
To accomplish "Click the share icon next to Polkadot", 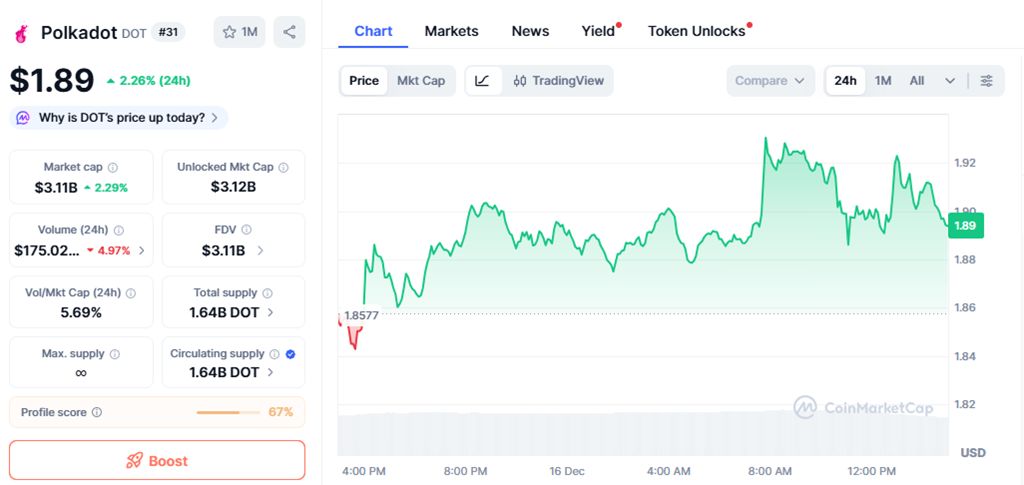I will click(x=289, y=32).
